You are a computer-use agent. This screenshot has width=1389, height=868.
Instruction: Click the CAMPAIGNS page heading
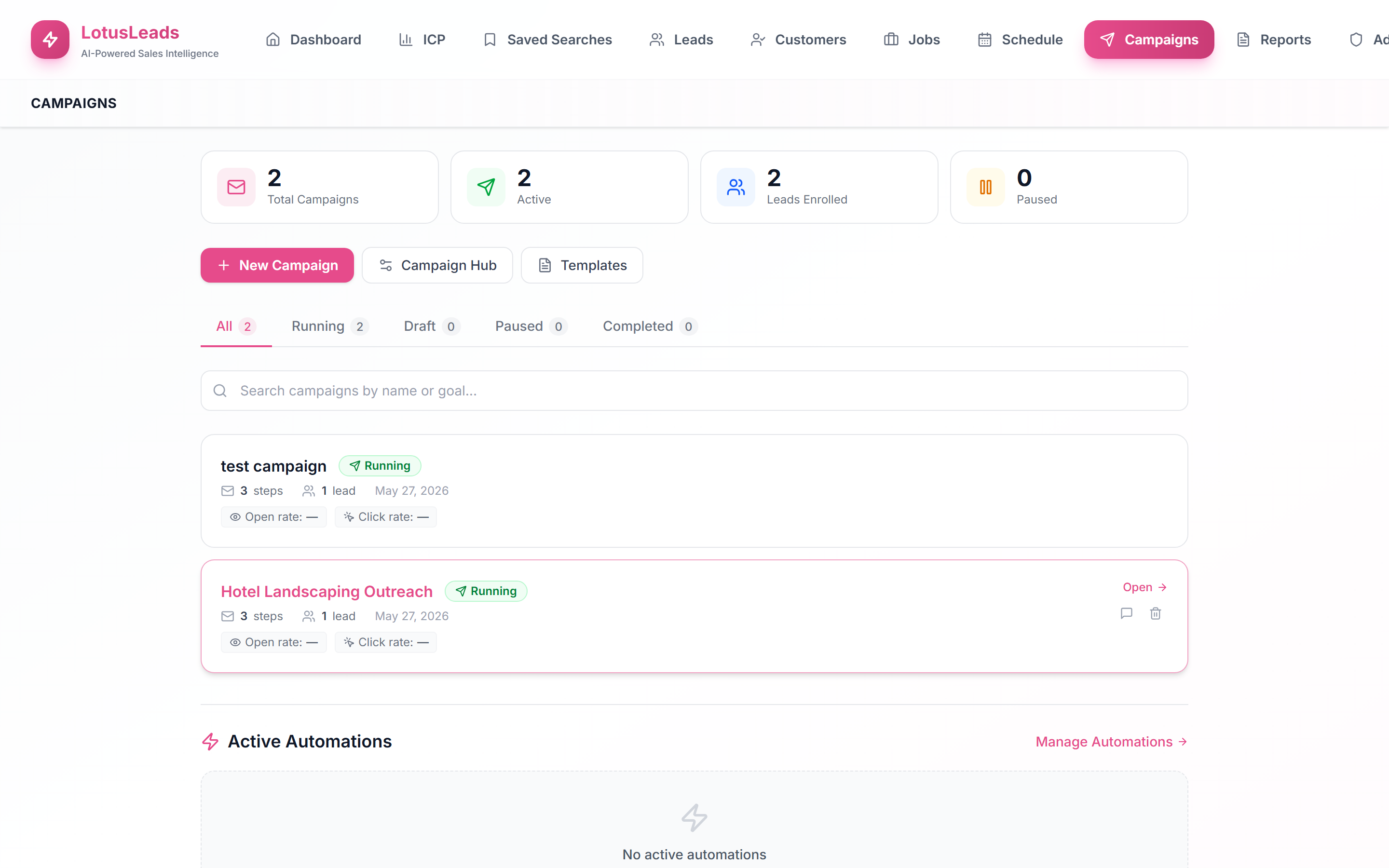click(x=73, y=103)
